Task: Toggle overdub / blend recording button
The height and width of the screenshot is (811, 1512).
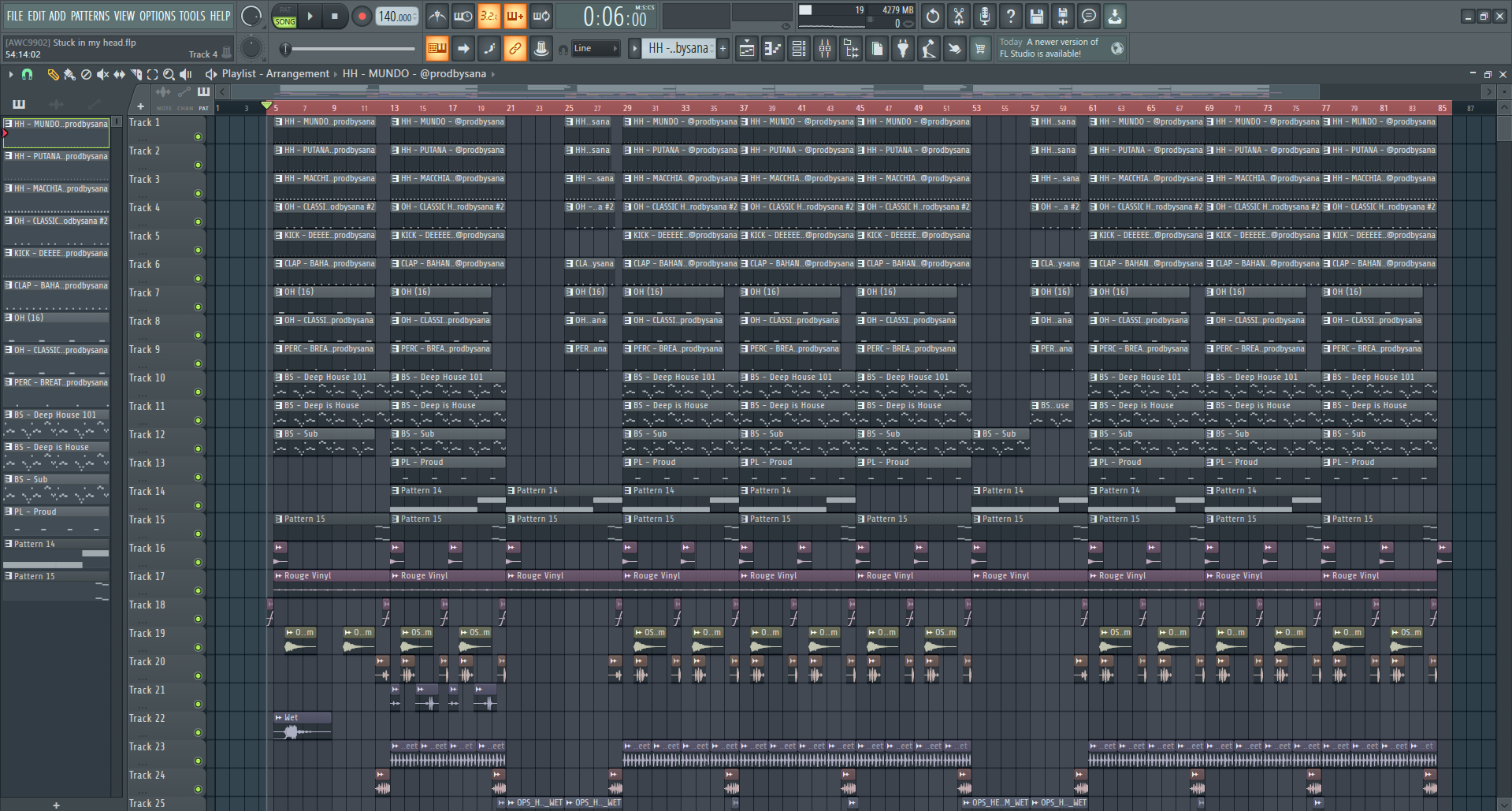Action: coord(515,16)
